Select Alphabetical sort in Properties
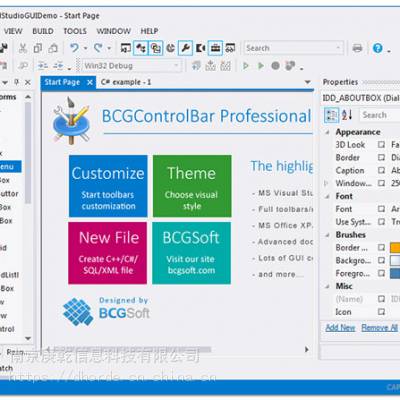 (347, 115)
